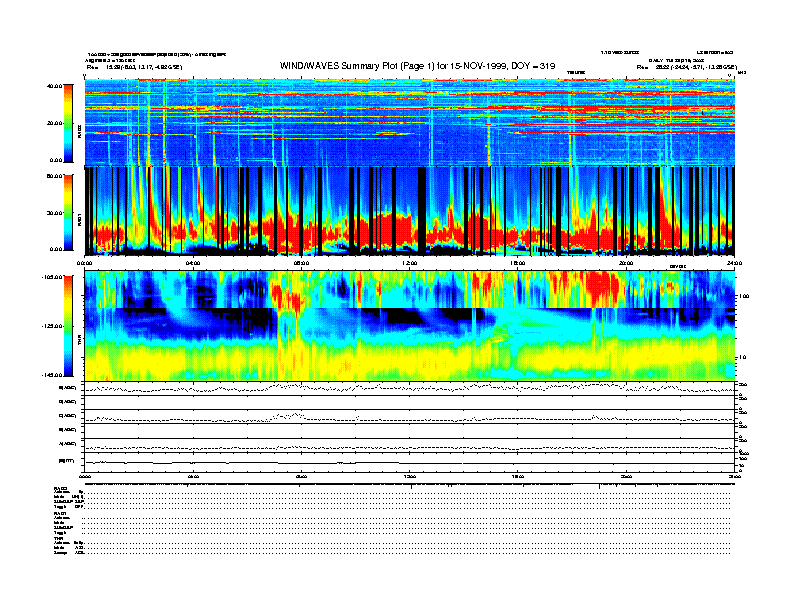Click inside the RAD1 spectrogram panel
The image size is (792, 612).
pos(410,211)
